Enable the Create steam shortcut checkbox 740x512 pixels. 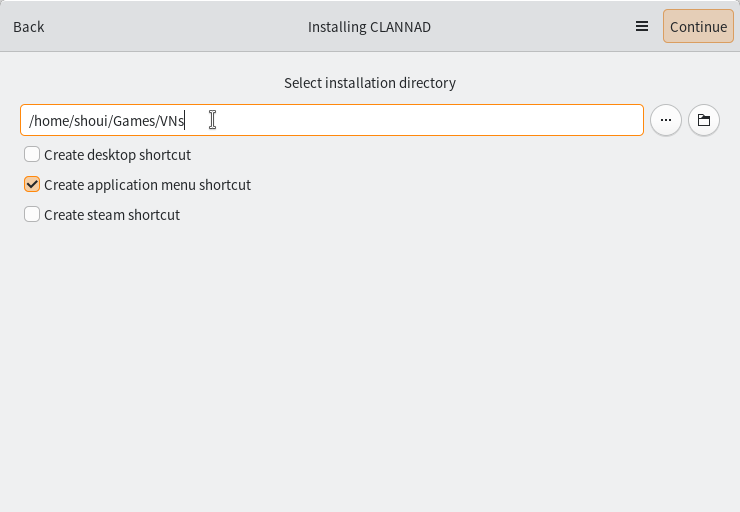pos(32,215)
